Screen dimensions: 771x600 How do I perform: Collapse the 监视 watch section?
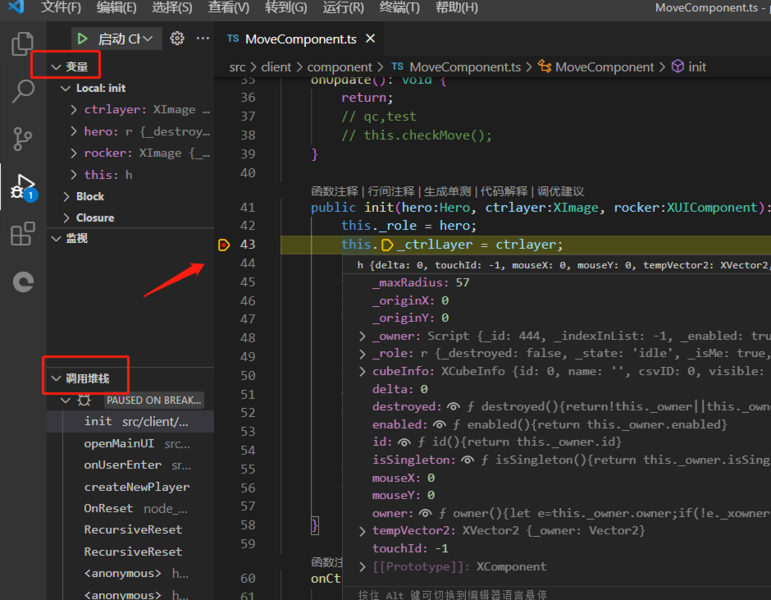56,239
